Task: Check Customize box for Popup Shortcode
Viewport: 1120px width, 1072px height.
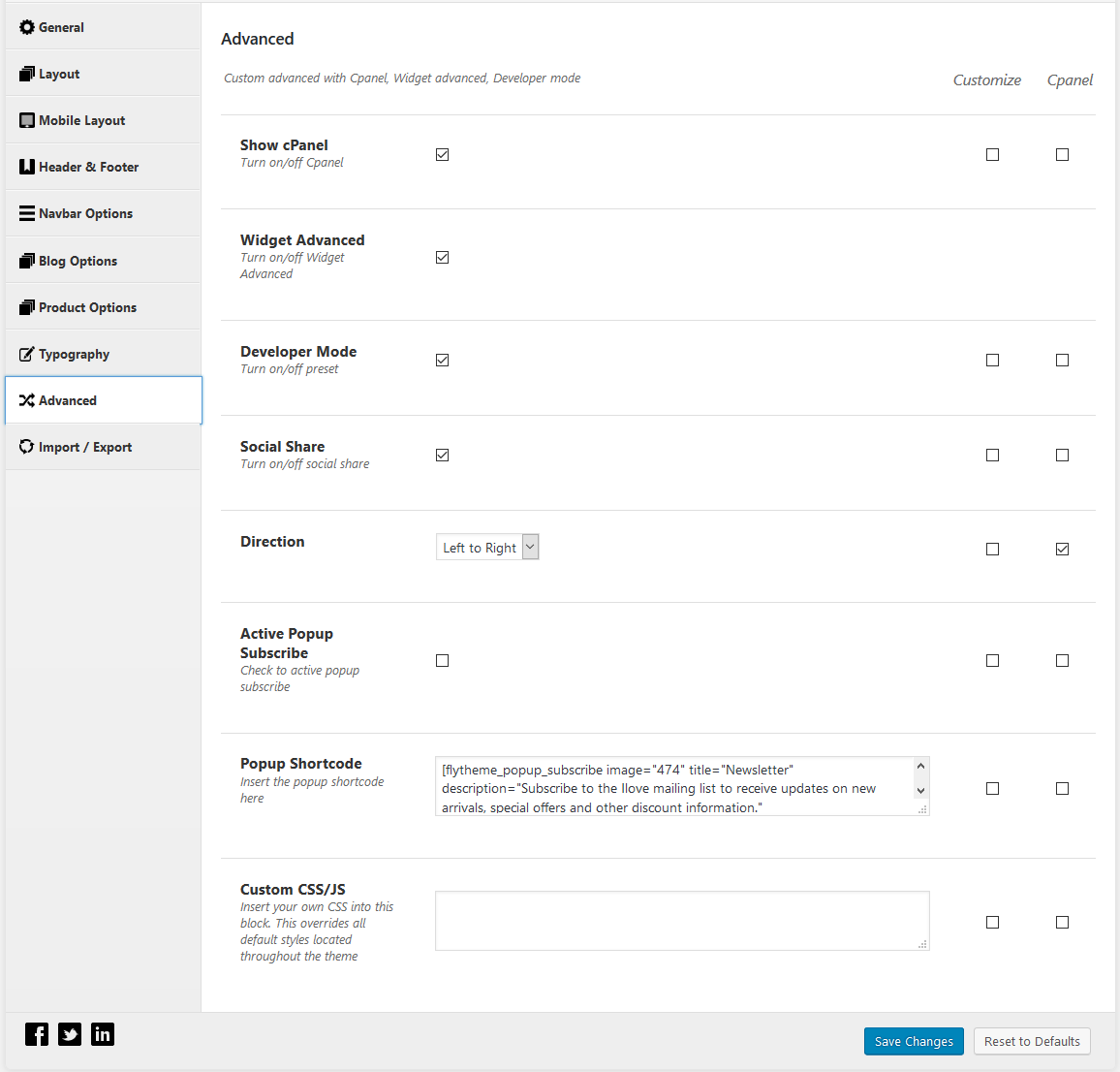Action: click(x=992, y=788)
